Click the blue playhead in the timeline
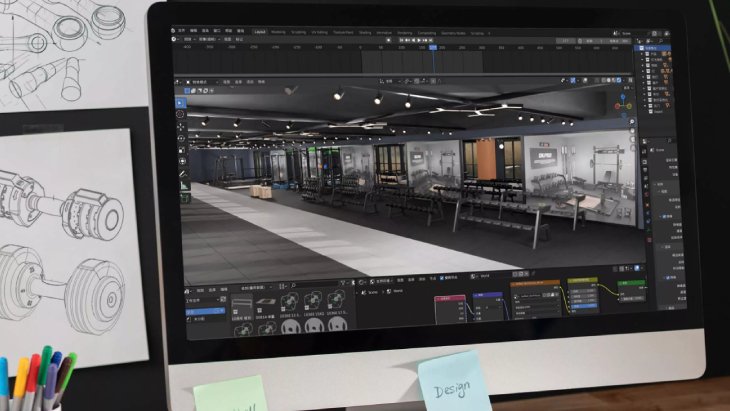 click(432, 47)
